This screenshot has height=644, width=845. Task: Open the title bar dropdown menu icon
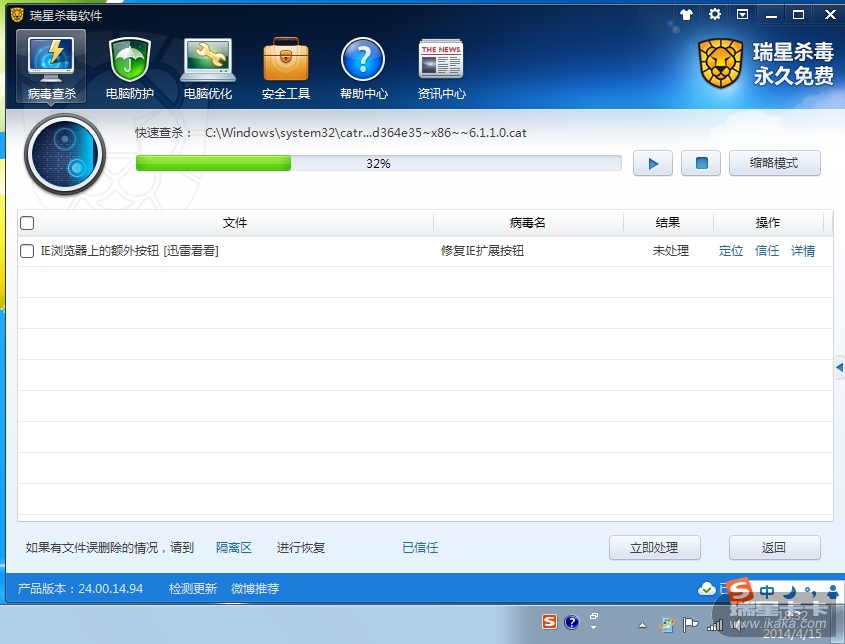(742, 15)
